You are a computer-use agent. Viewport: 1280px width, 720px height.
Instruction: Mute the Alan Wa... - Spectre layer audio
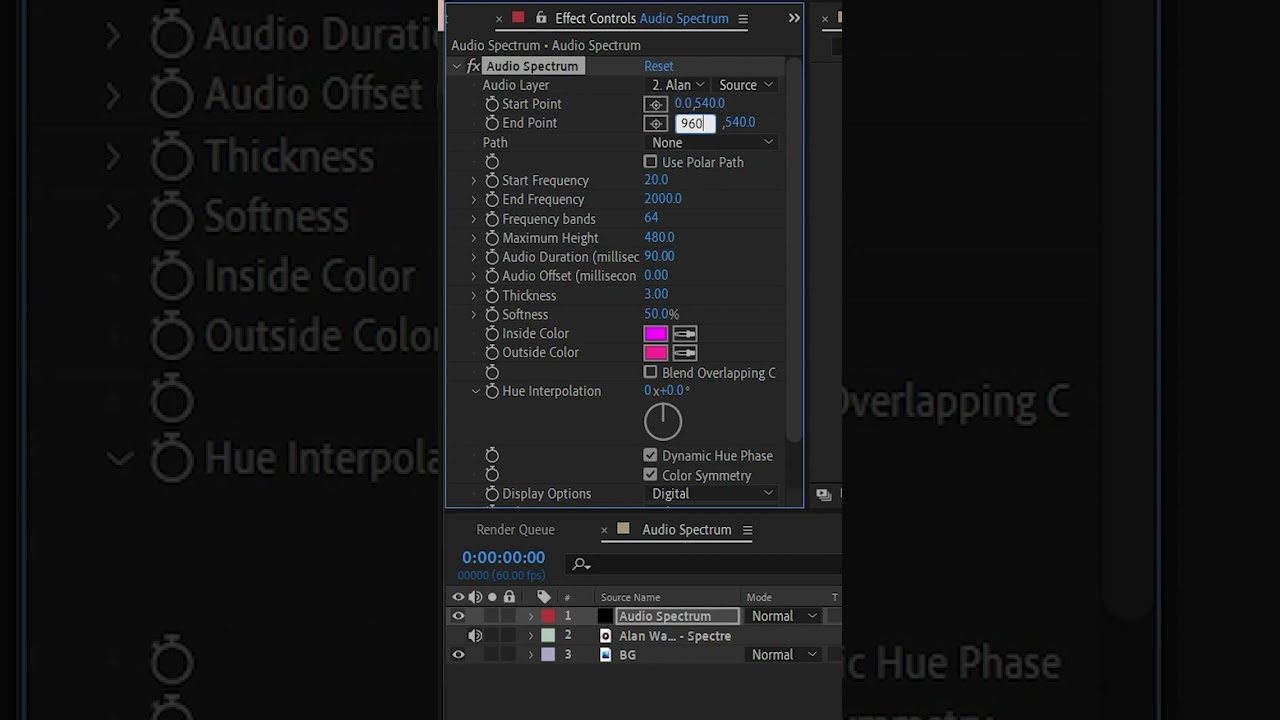tap(475, 636)
